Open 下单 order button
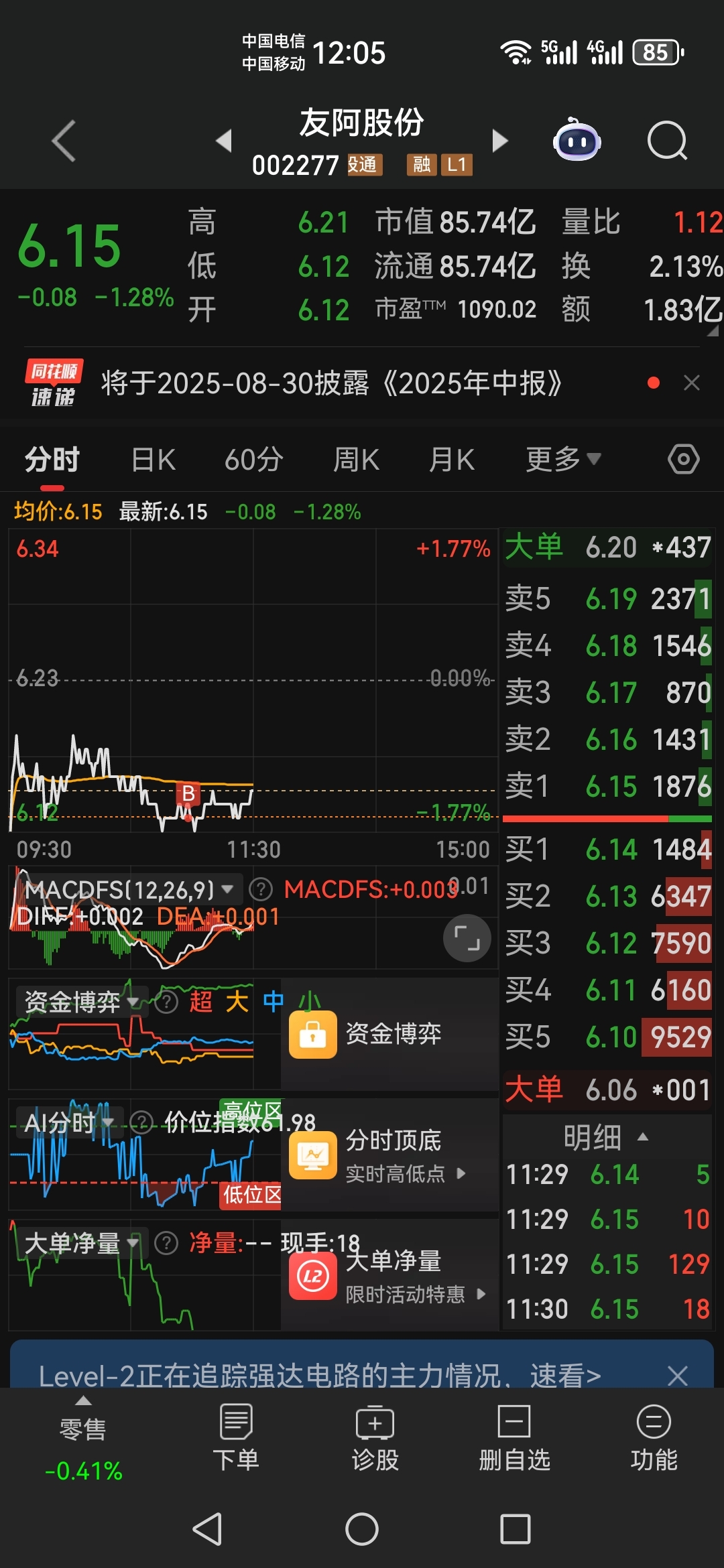Screen dimensions: 724x1568 click(x=236, y=1439)
